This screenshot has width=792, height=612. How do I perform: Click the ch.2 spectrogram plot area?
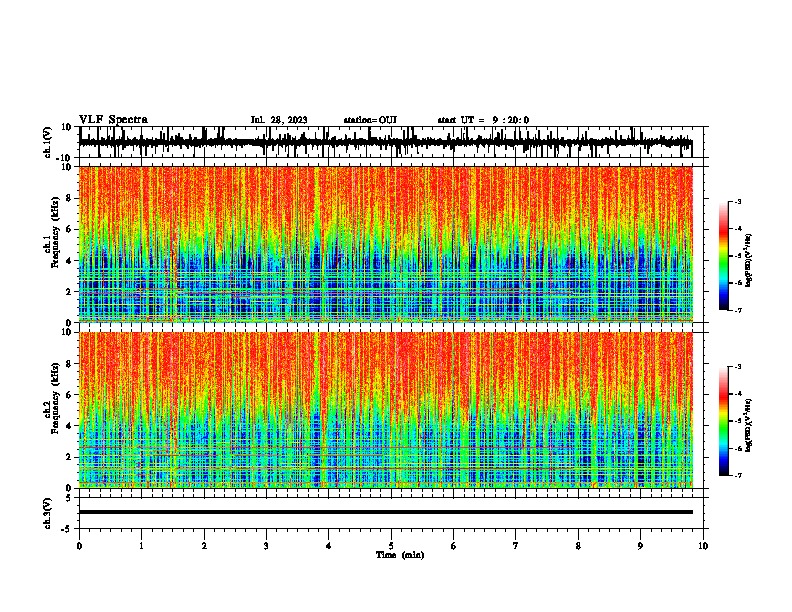(385, 410)
